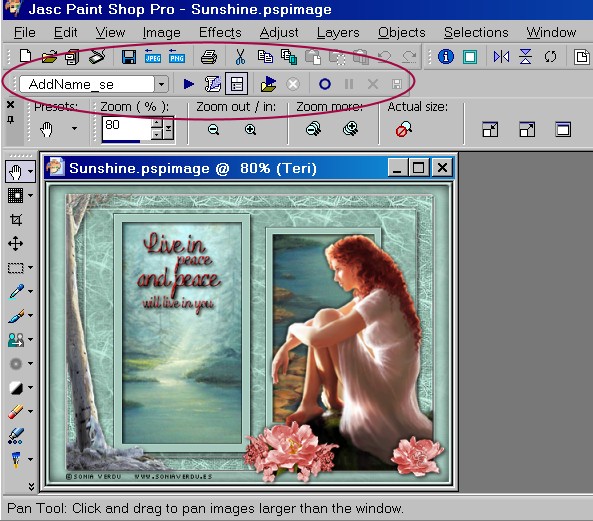The image size is (593, 521).
Task: Click the Open file folder icon
Action: click(49, 57)
